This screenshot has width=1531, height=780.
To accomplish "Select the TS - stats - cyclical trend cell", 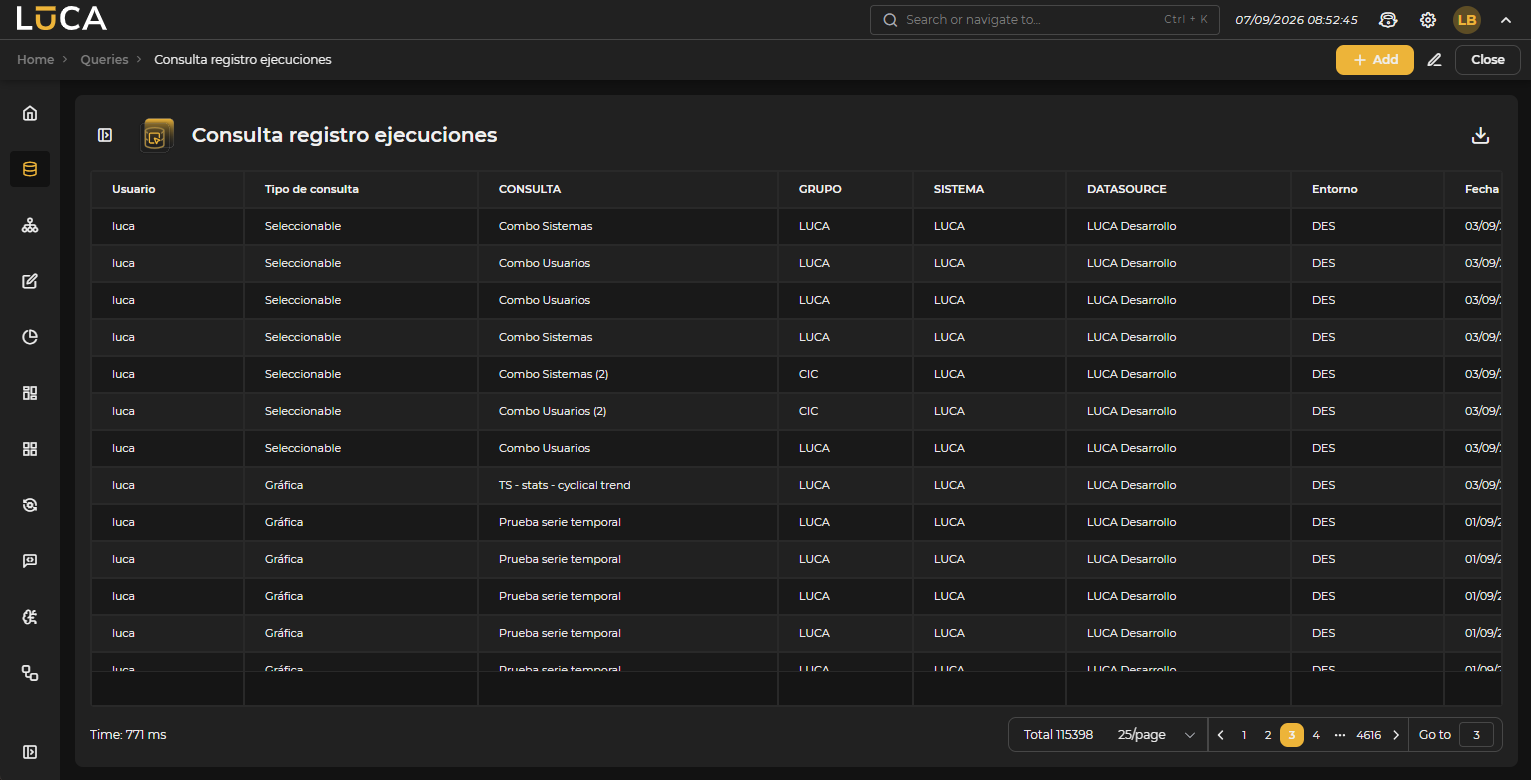I will (x=628, y=485).
